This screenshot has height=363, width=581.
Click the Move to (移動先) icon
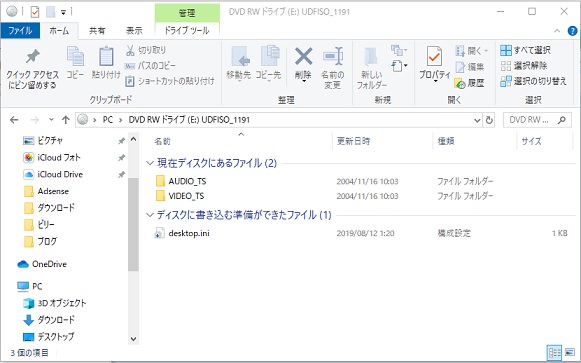click(239, 56)
